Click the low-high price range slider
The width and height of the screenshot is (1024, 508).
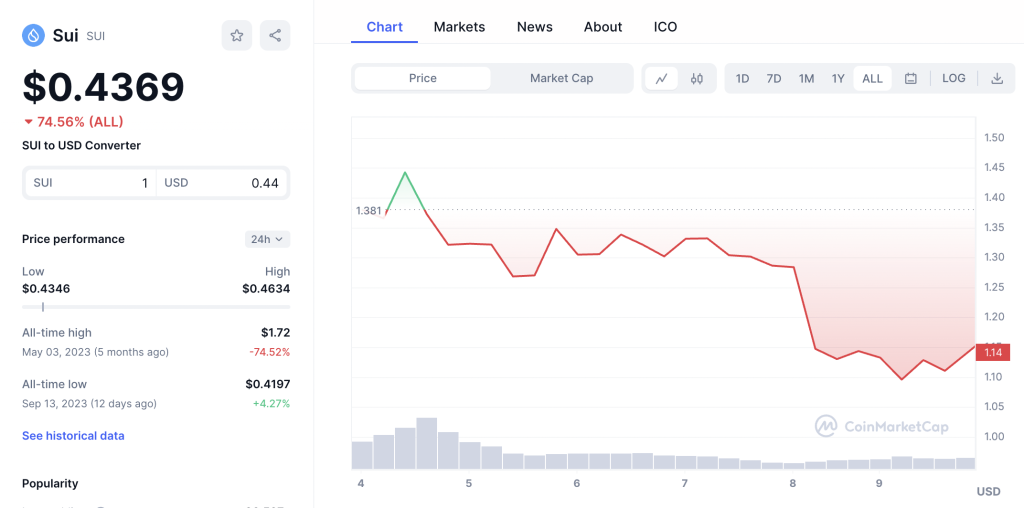click(156, 306)
